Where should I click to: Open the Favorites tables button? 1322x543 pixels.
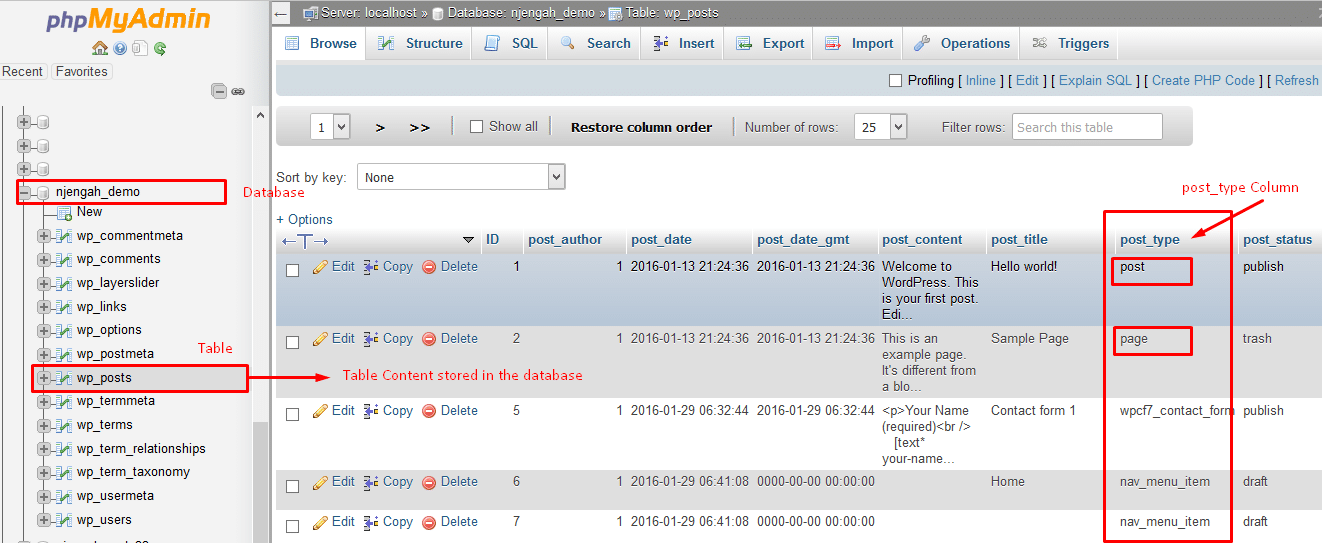pyautogui.click(x=82, y=71)
